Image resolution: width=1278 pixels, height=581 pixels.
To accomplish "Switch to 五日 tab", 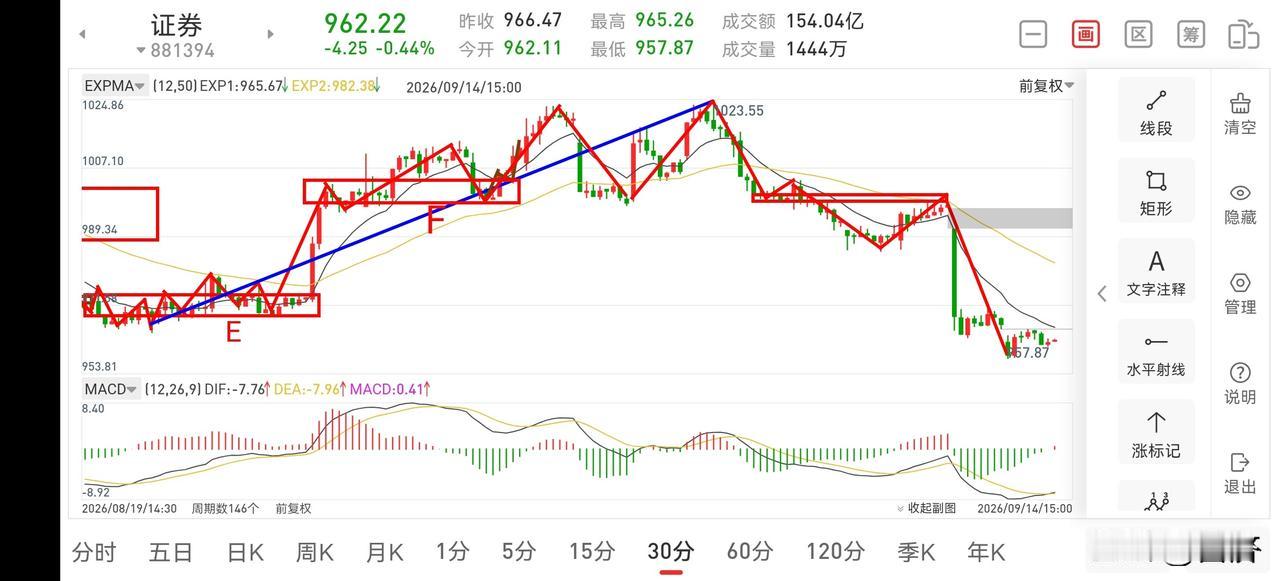I will pyautogui.click(x=170, y=551).
